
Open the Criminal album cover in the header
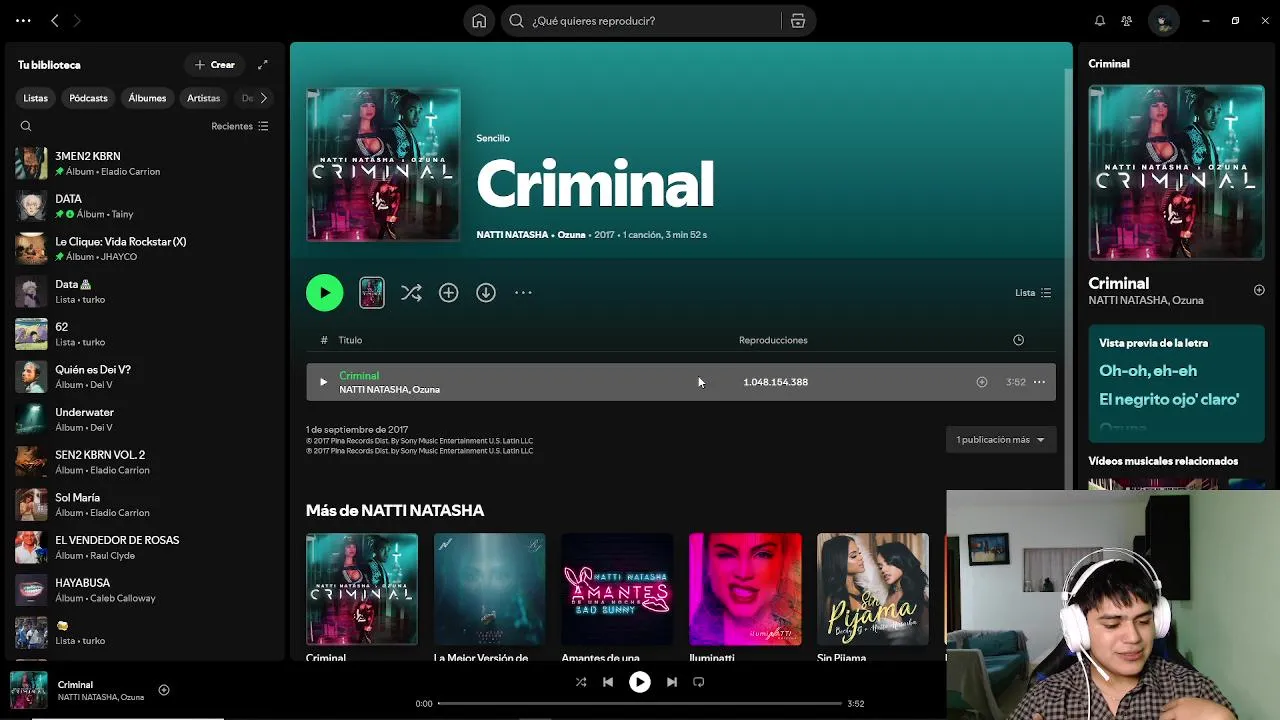click(x=383, y=165)
